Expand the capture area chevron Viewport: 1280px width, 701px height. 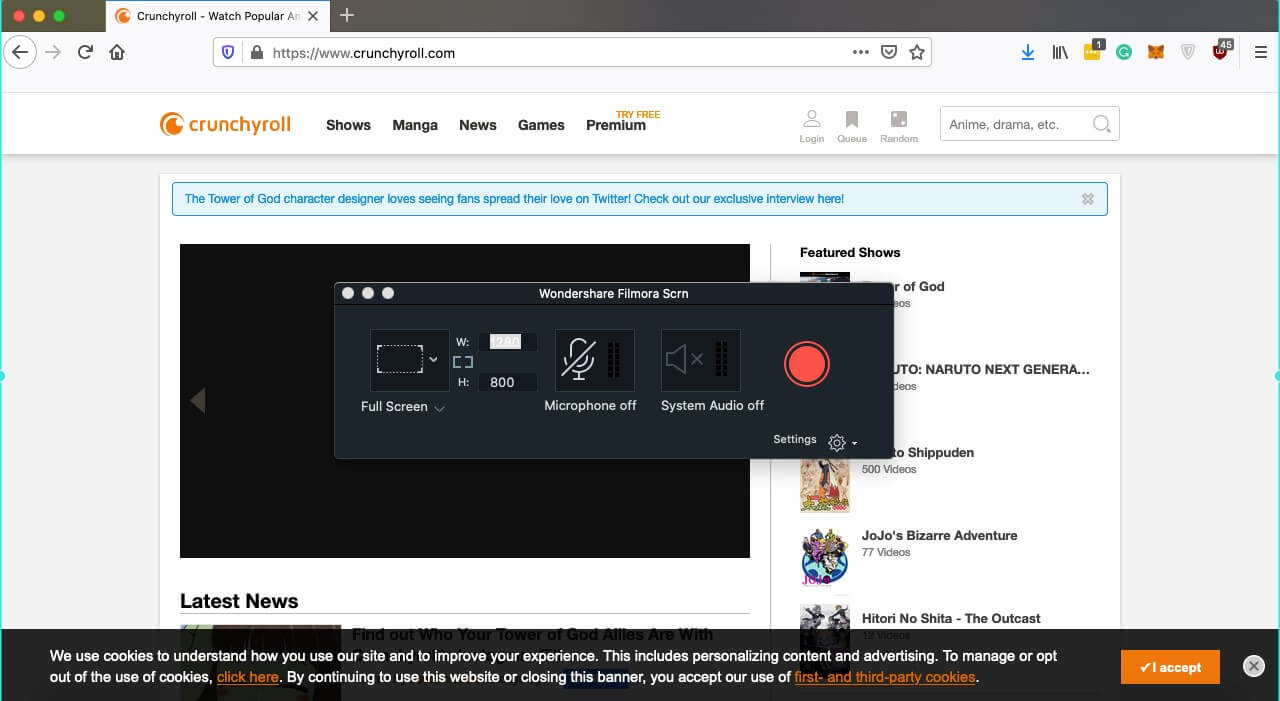click(433, 359)
